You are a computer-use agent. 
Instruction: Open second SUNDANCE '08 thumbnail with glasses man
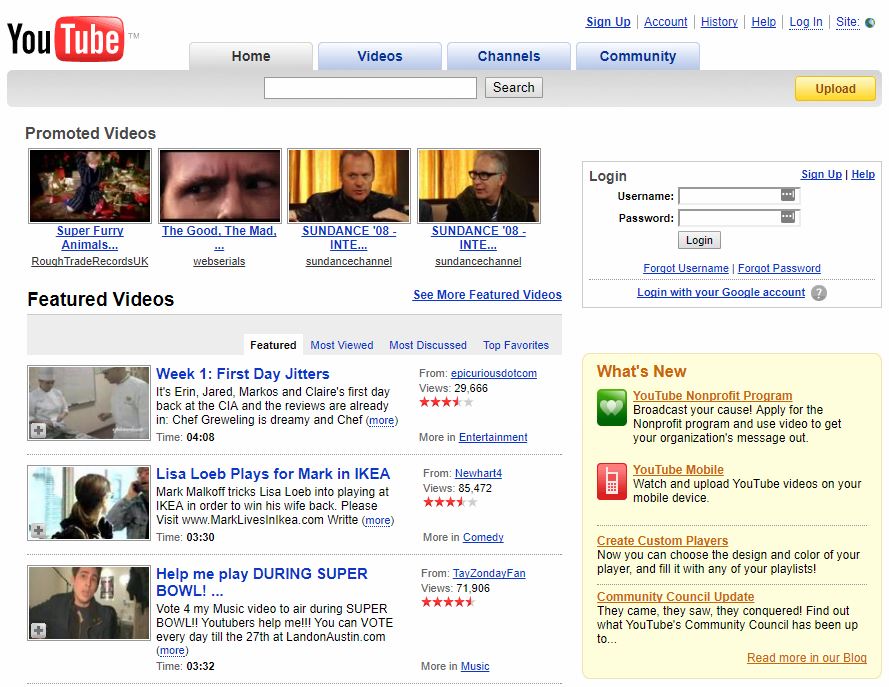point(479,186)
